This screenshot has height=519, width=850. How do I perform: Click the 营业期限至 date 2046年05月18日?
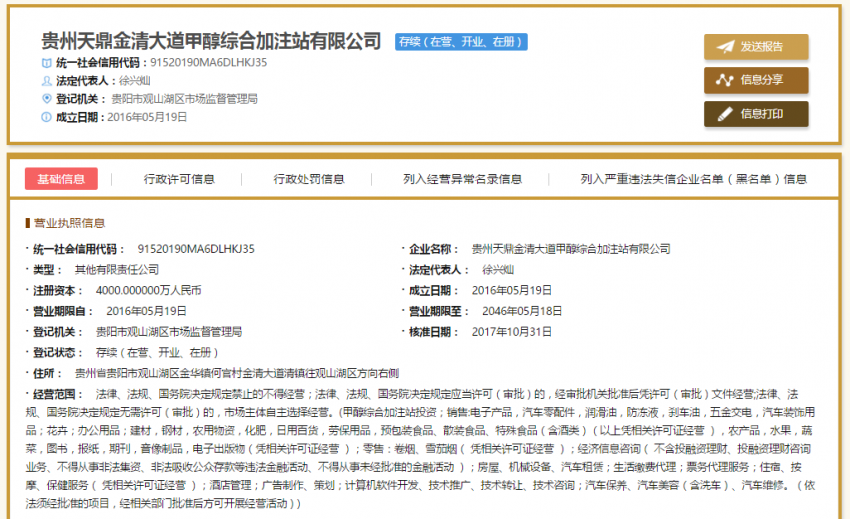tap(522, 311)
